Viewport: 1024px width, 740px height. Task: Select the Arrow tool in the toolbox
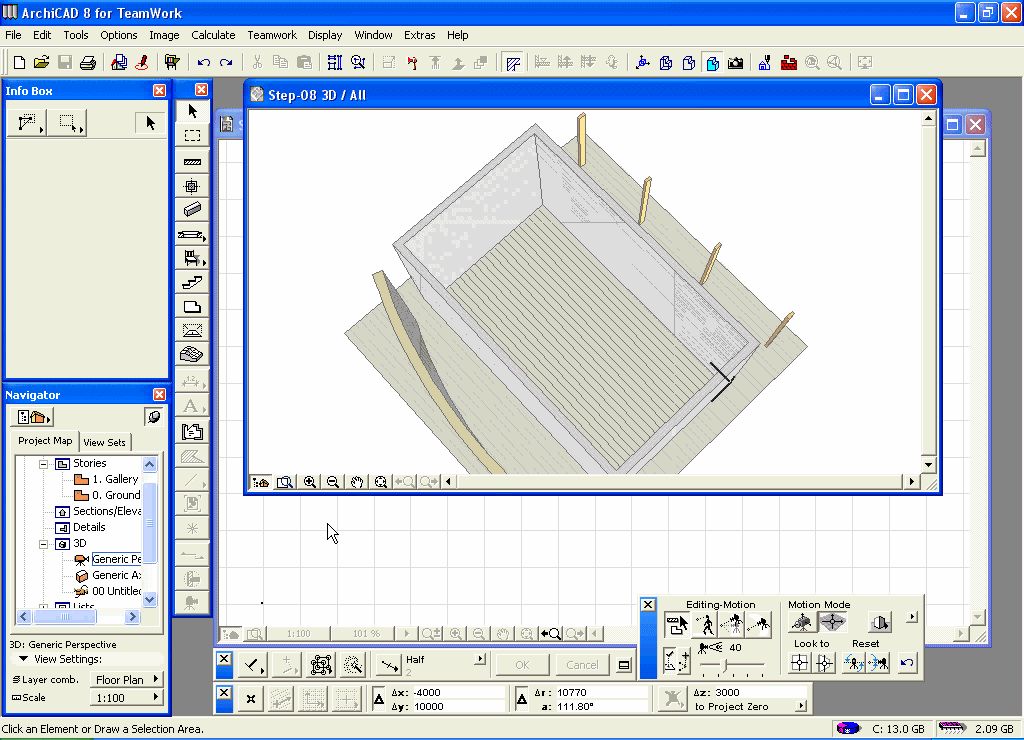(x=192, y=112)
